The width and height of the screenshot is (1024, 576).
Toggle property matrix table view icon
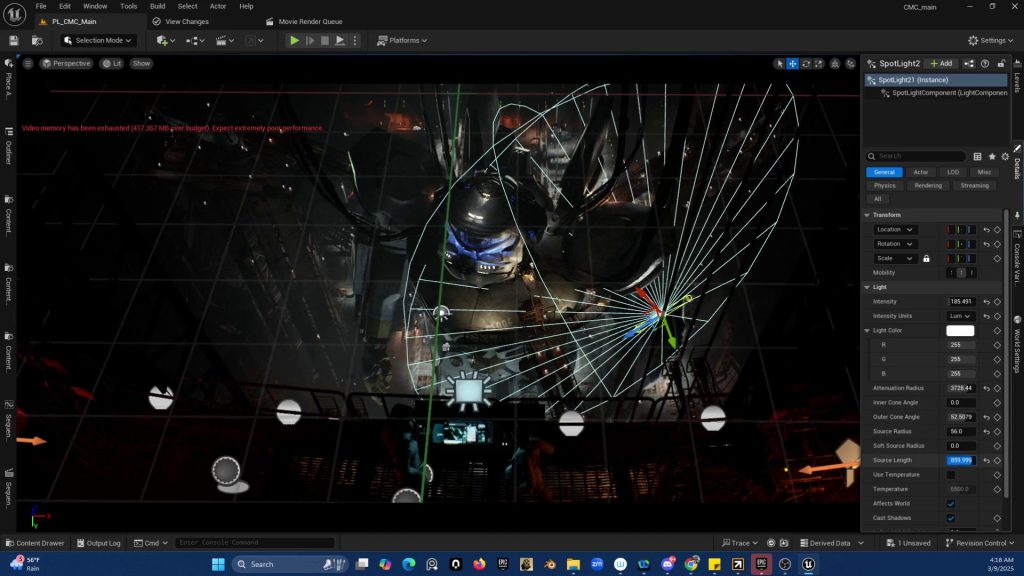click(x=977, y=156)
